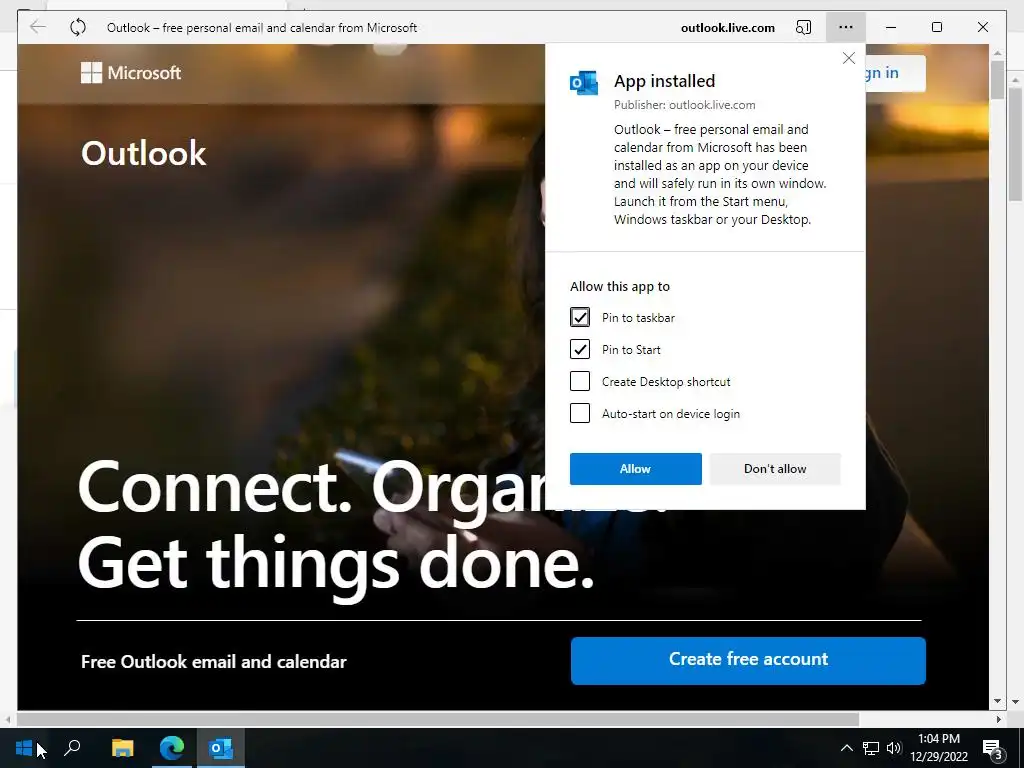1024x768 pixels.
Task: Maximize the Outlook app window
Action: [936, 27]
